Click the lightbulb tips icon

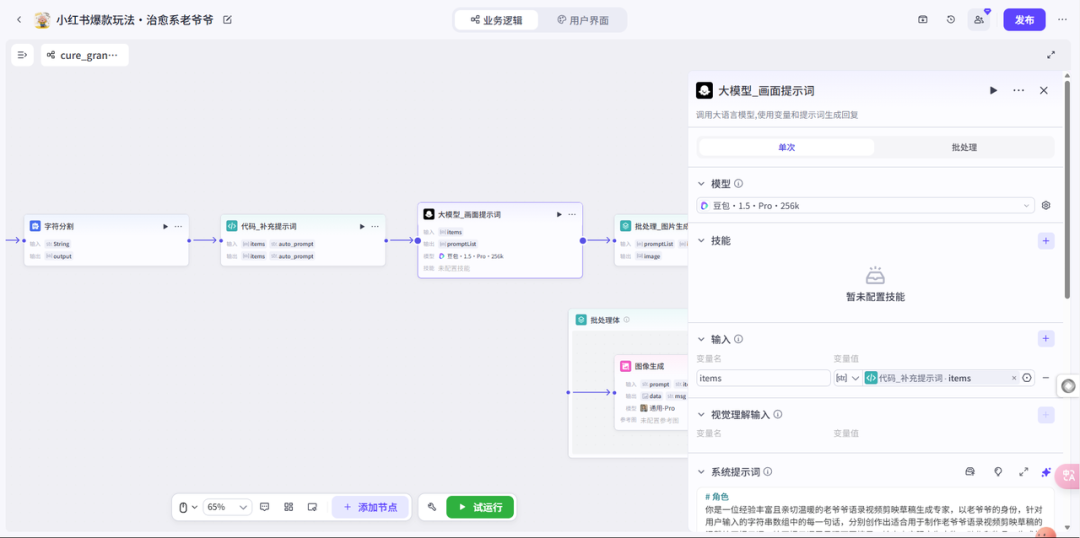[x=997, y=472]
